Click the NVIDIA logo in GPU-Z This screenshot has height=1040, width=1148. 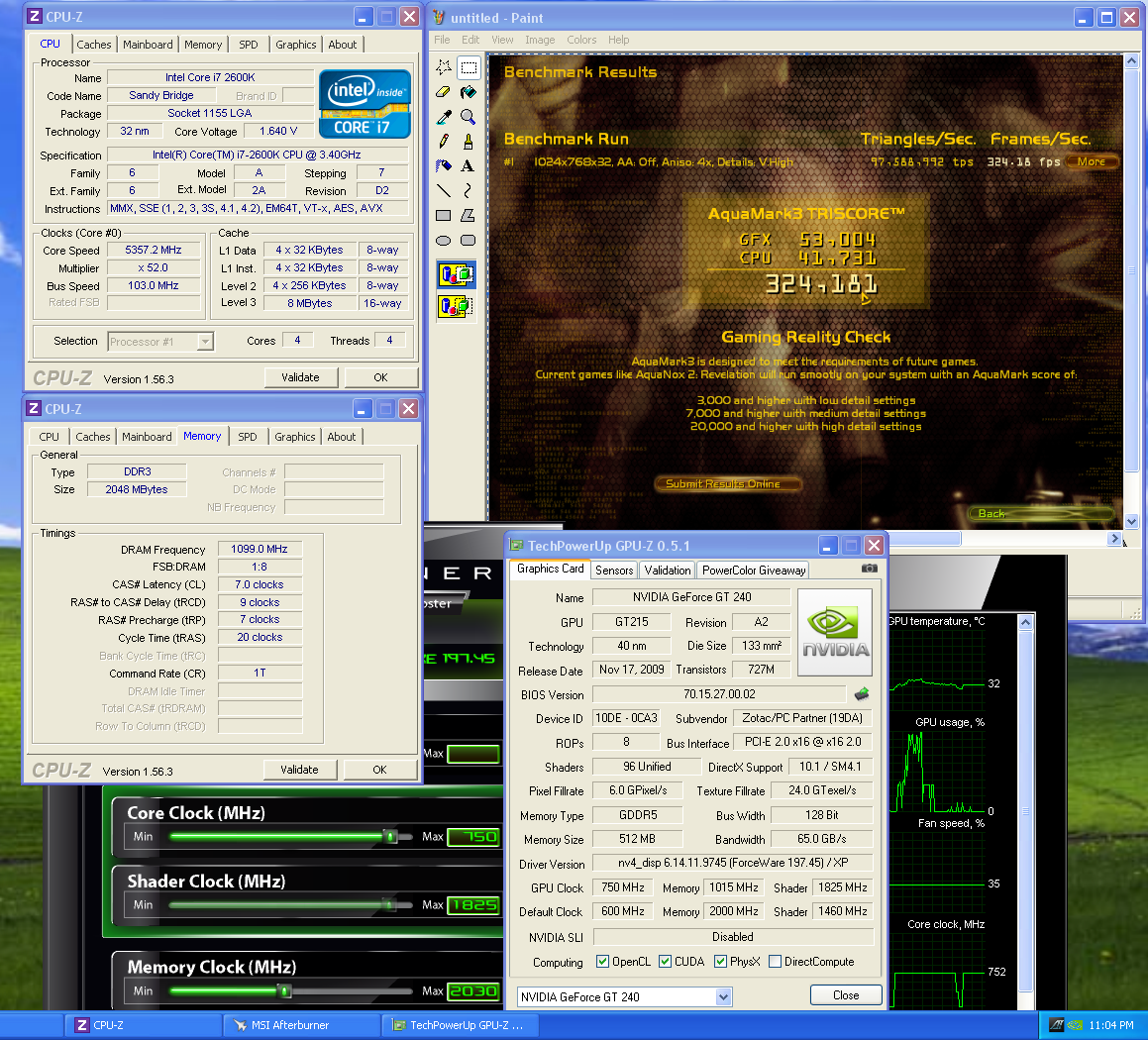[x=835, y=632]
